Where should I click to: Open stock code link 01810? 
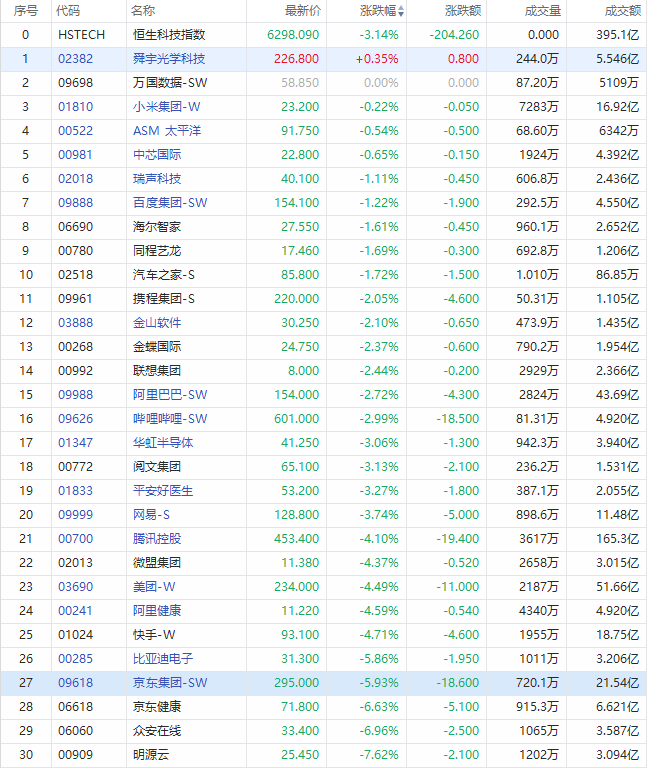(x=75, y=107)
